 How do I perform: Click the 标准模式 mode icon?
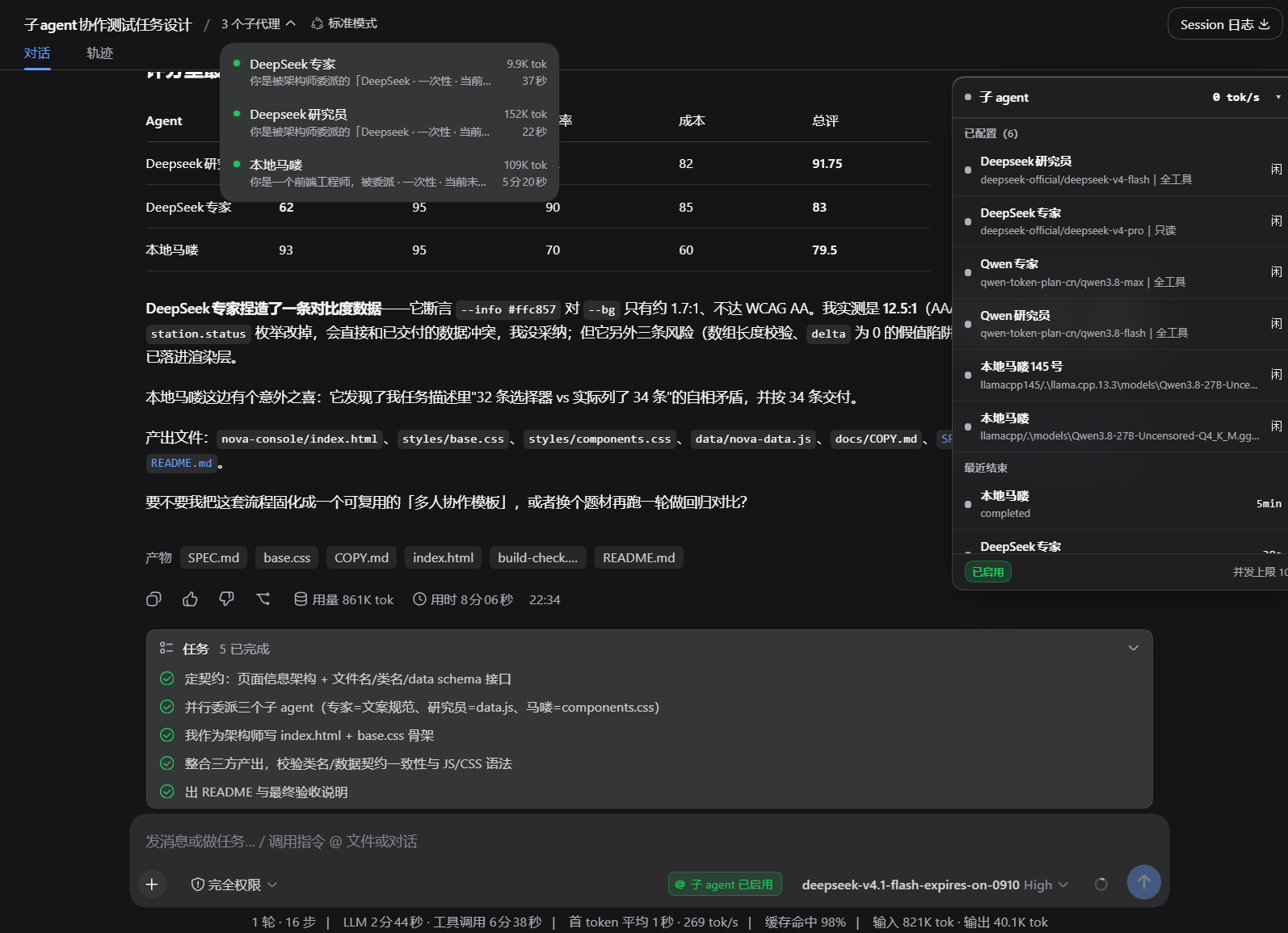point(318,23)
